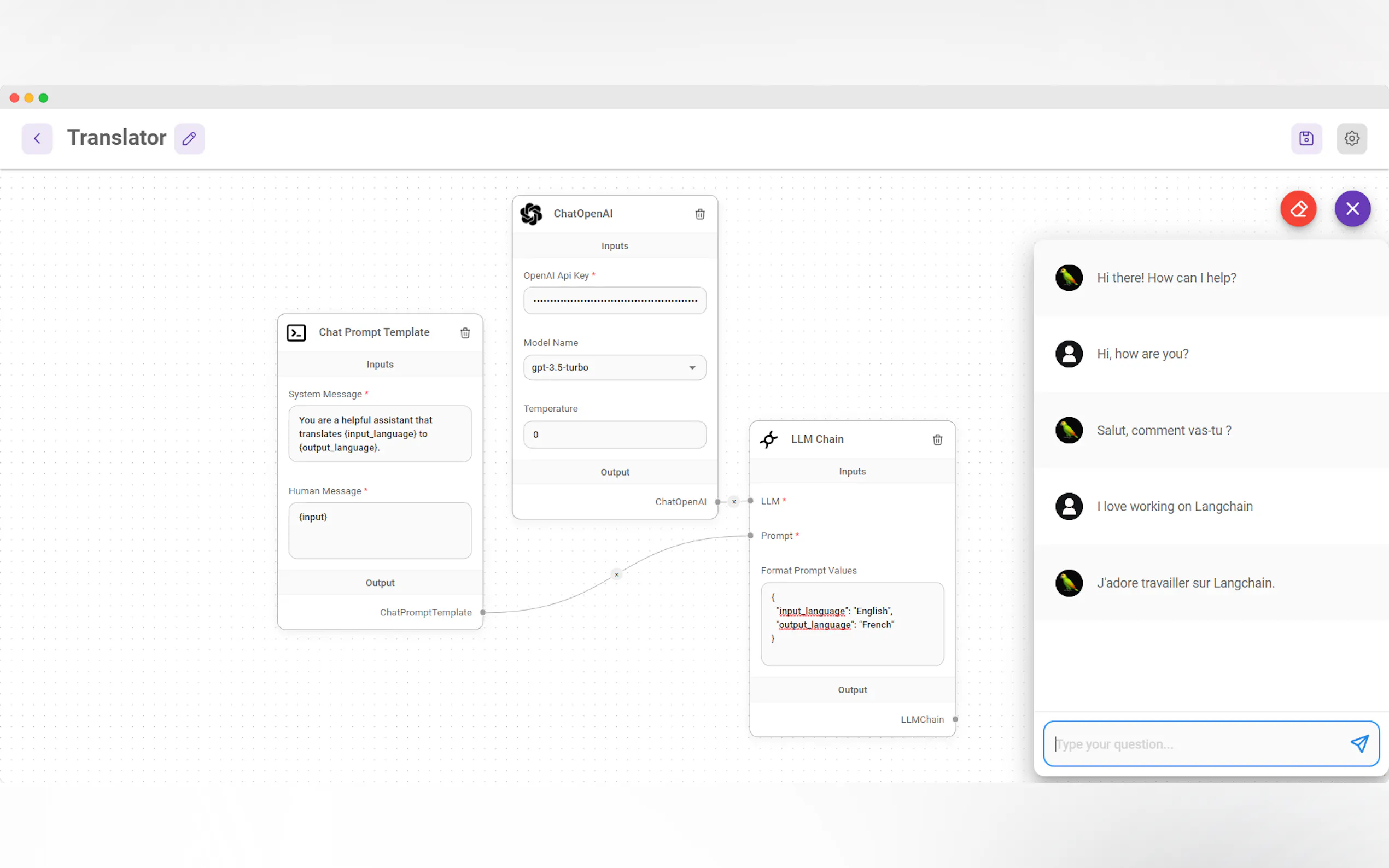Click the Human Message text area

[x=380, y=530]
